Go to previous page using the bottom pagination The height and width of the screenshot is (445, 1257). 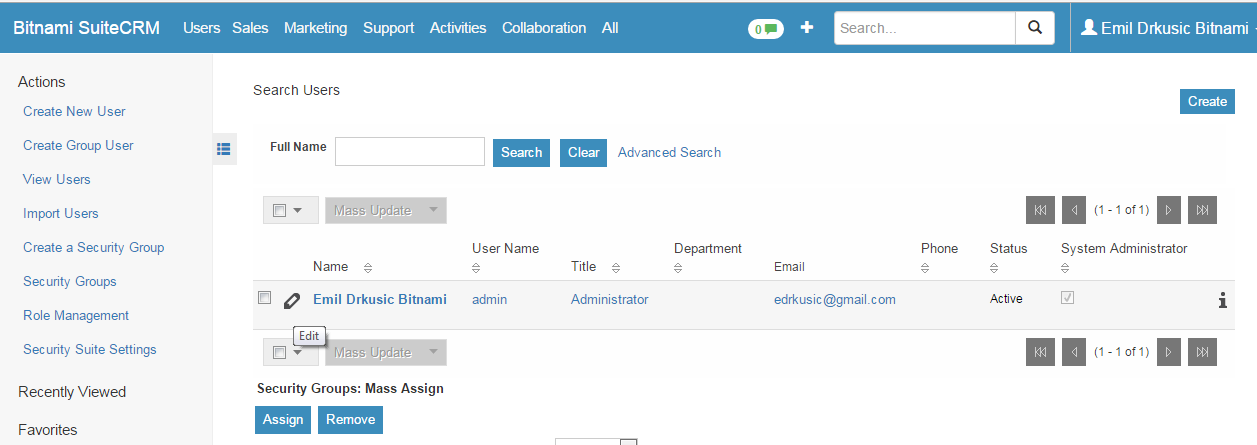coord(1074,352)
